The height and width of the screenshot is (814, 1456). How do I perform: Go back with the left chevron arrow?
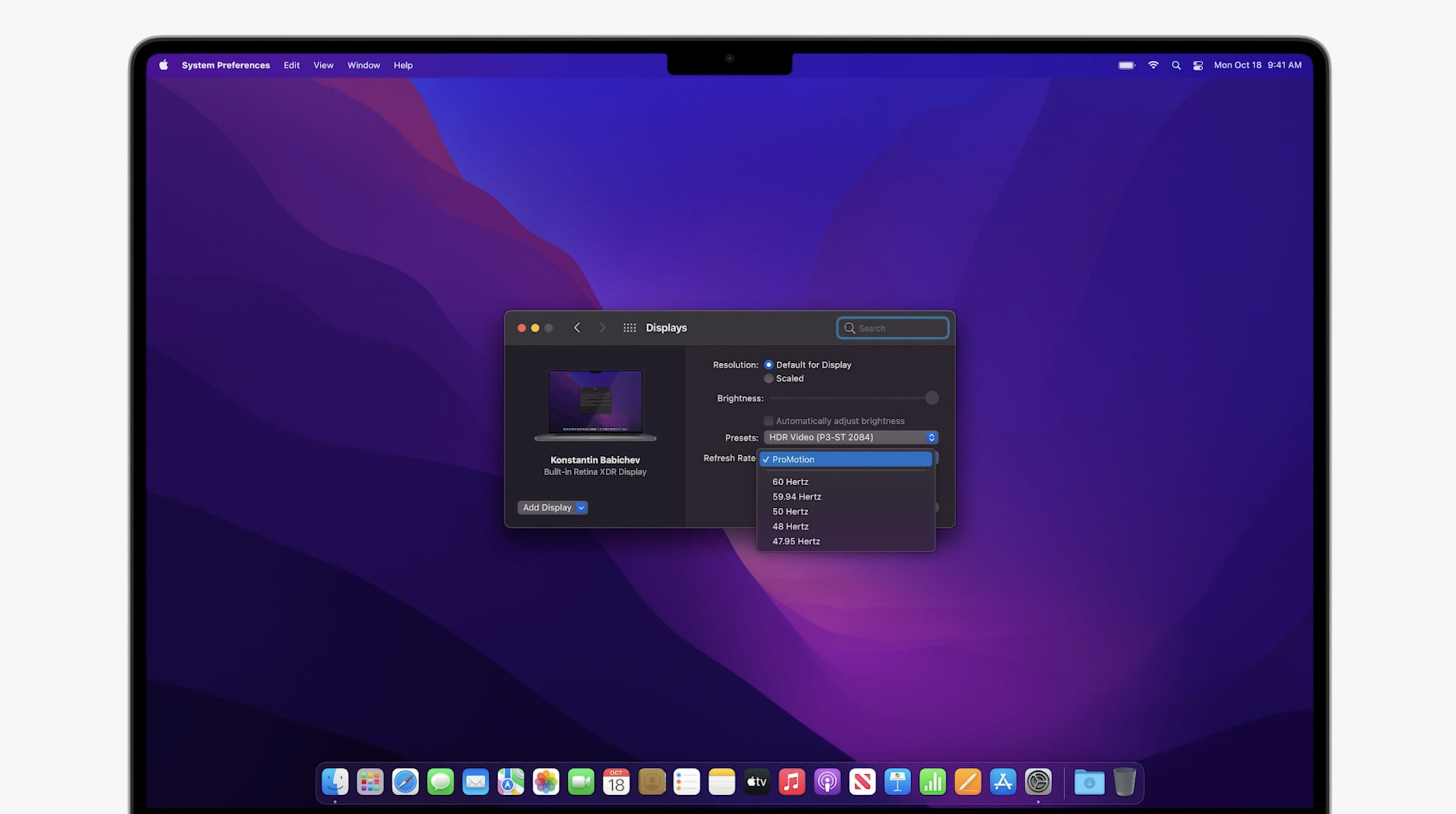click(x=577, y=328)
